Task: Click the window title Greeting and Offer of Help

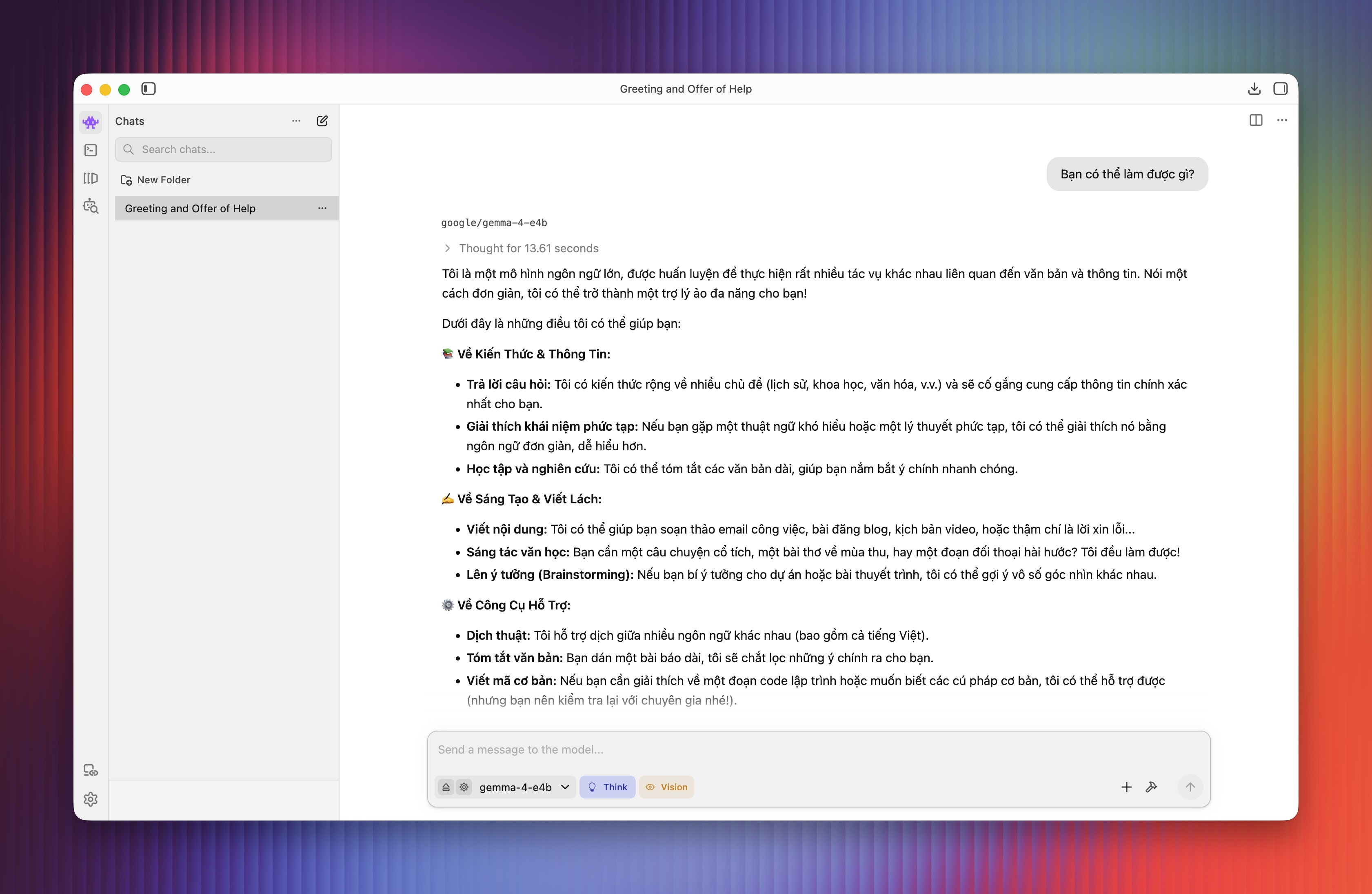Action: pos(686,89)
